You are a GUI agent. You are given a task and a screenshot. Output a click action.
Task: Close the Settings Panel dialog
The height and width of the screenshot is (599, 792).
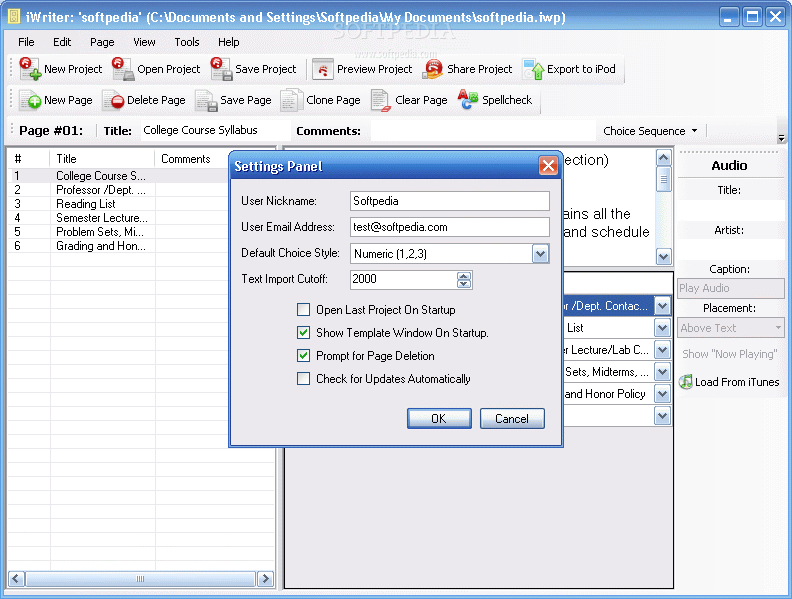click(x=548, y=165)
